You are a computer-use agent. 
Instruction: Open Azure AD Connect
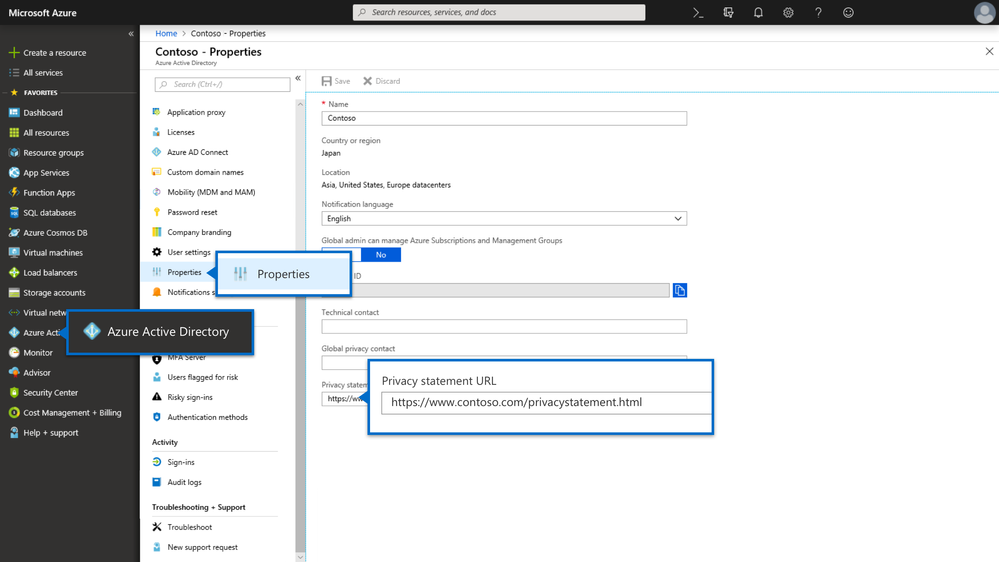[190, 152]
